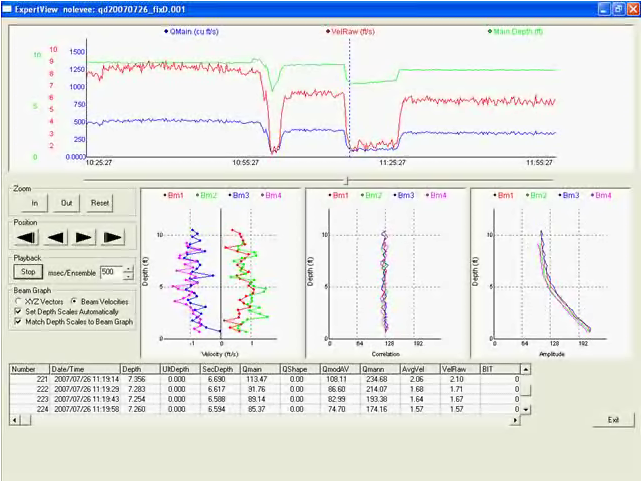Click the msec/Ensemble value field
The image size is (642, 482).
[x=109, y=272]
